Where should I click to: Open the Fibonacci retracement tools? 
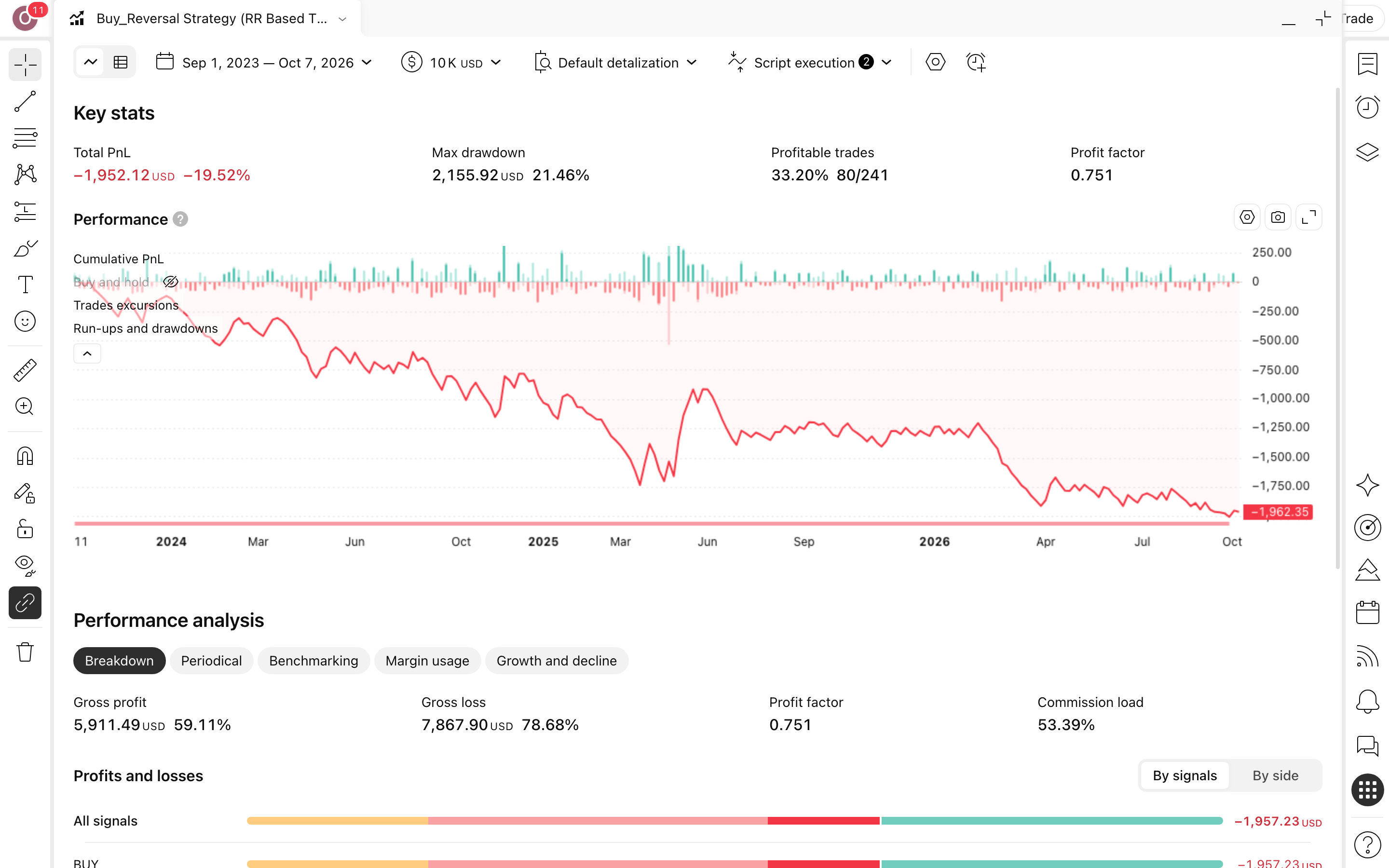(25, 138)
